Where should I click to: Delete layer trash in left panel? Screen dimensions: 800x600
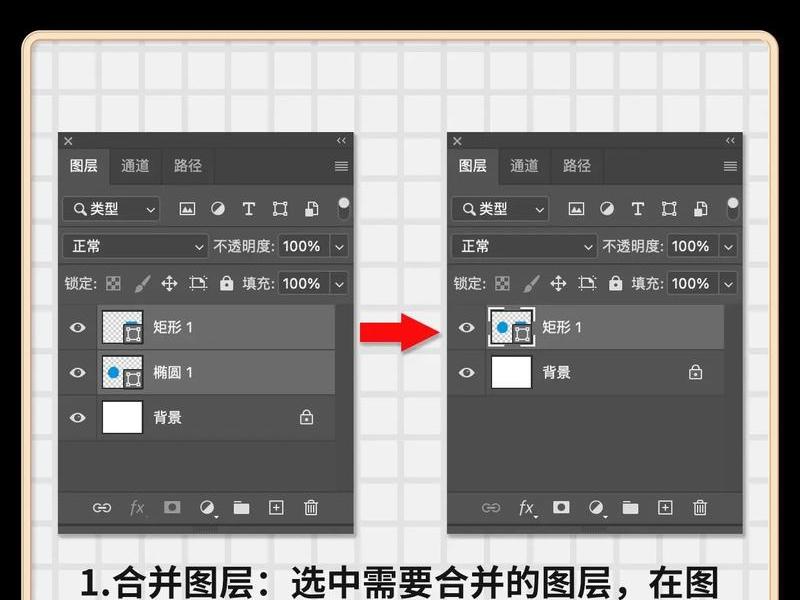[311, 508]
